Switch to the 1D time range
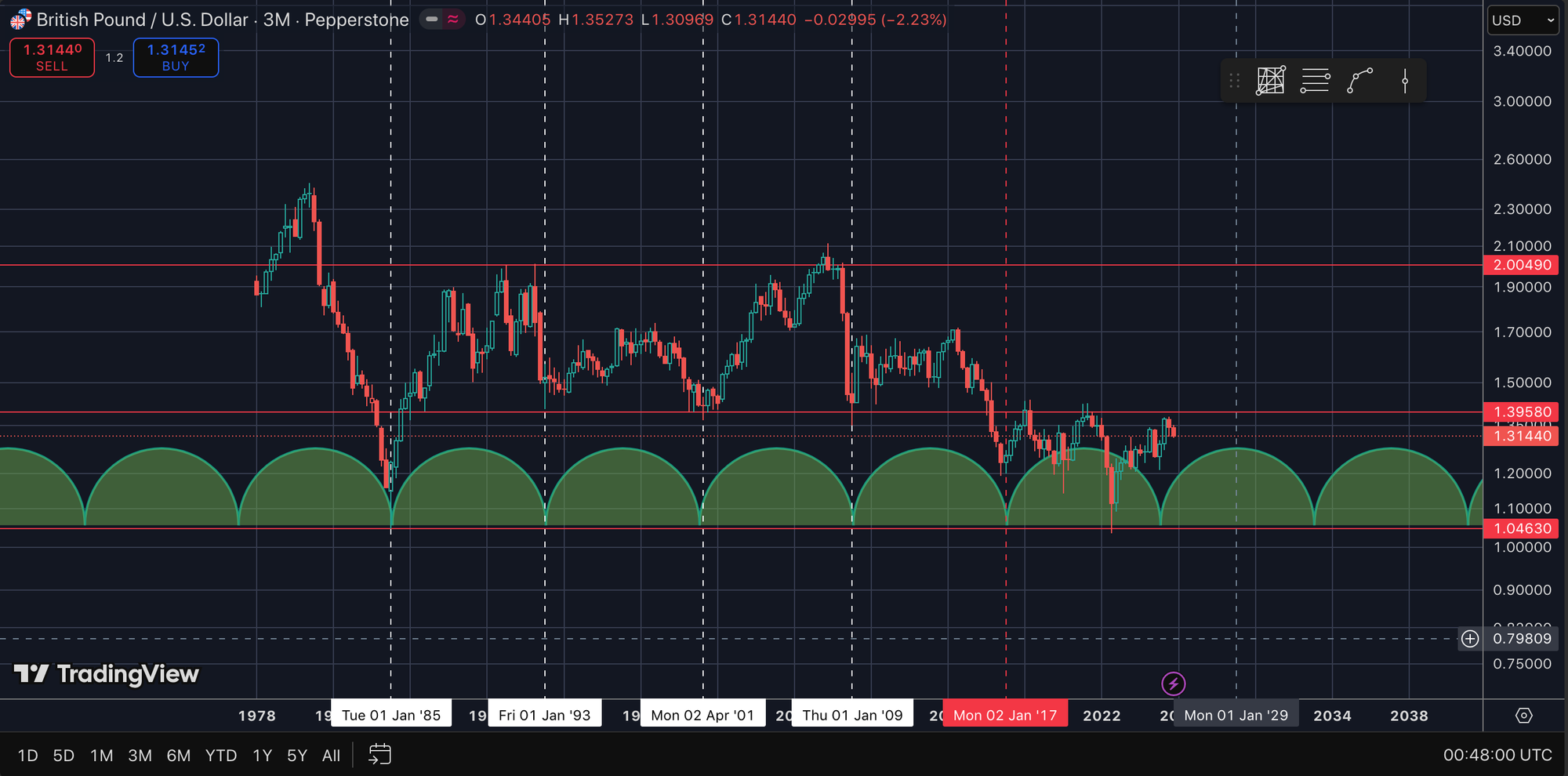 click(x=27, y=756)
